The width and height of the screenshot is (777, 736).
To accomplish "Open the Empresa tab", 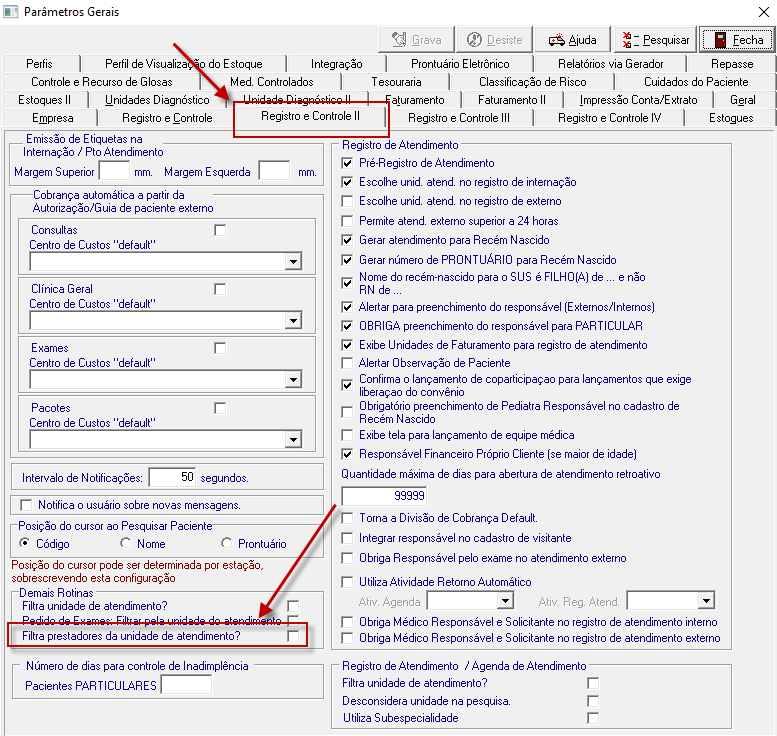I will 53,118.
